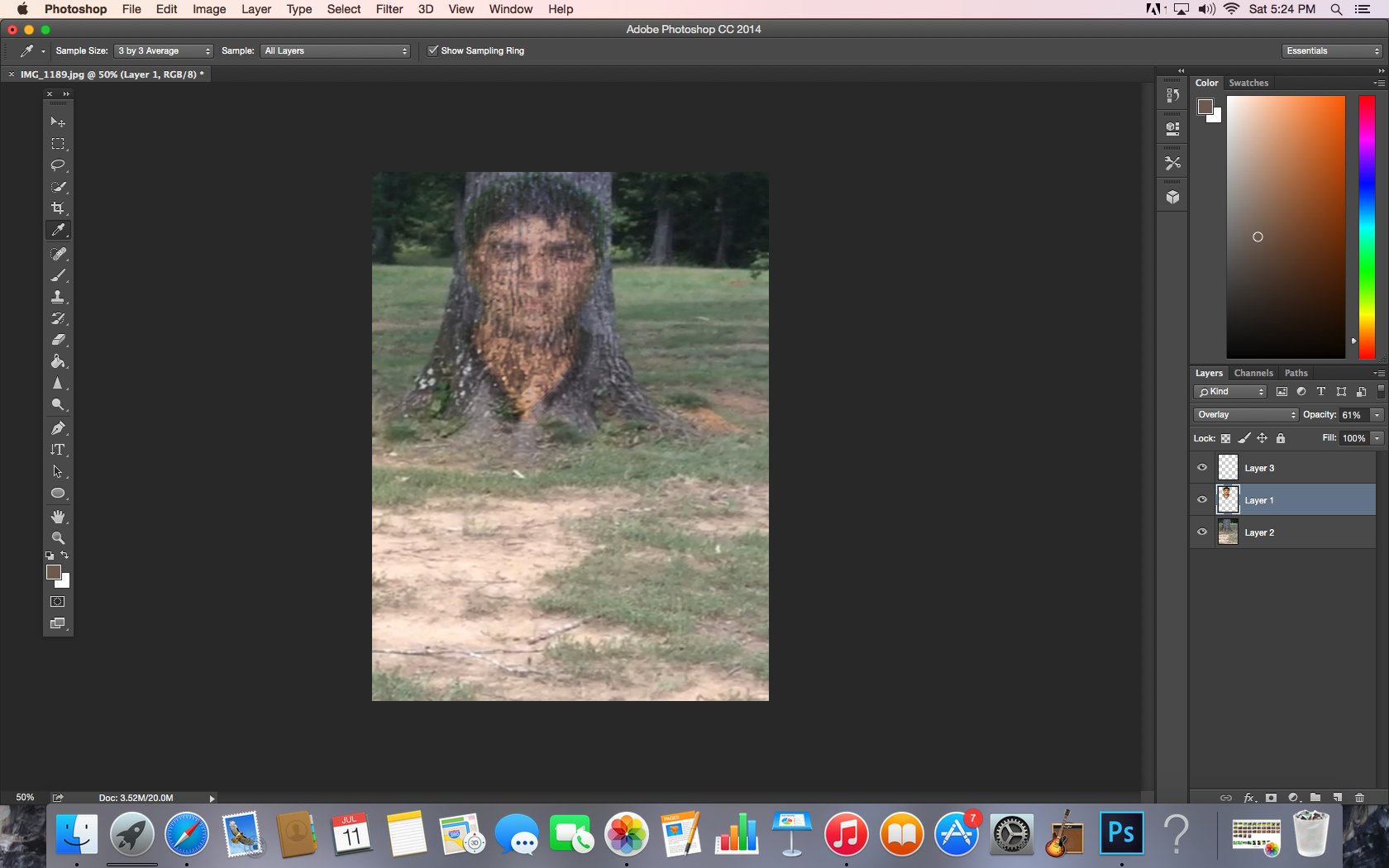Select the Sharpen/Blur tool

coord(58,384)
